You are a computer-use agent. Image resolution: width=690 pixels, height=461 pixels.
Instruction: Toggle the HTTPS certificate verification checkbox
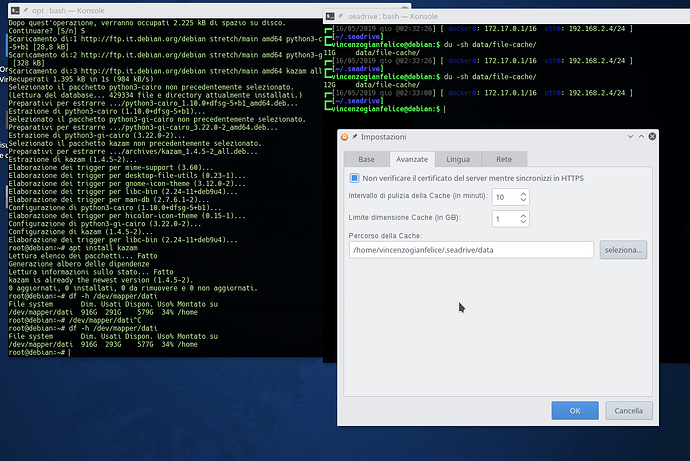[354, 178]
